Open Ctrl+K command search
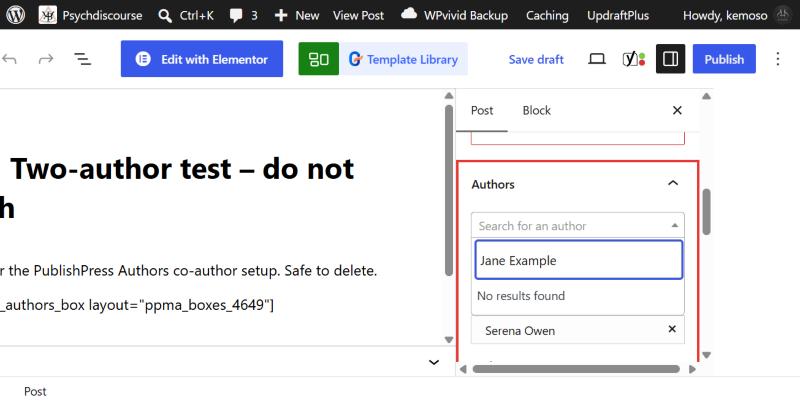This screenshot has width=800, height=406. 186,16
